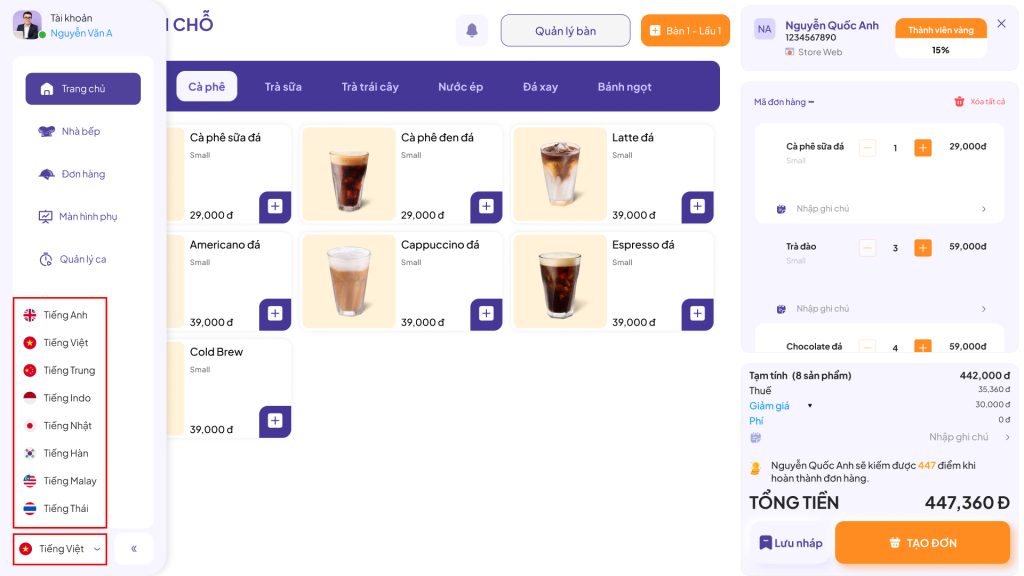Image resolution: width=1024 pixels, height=576 pixels.
Task: Increase Cà phê sữa đá quantity
Action: (923, 148)
